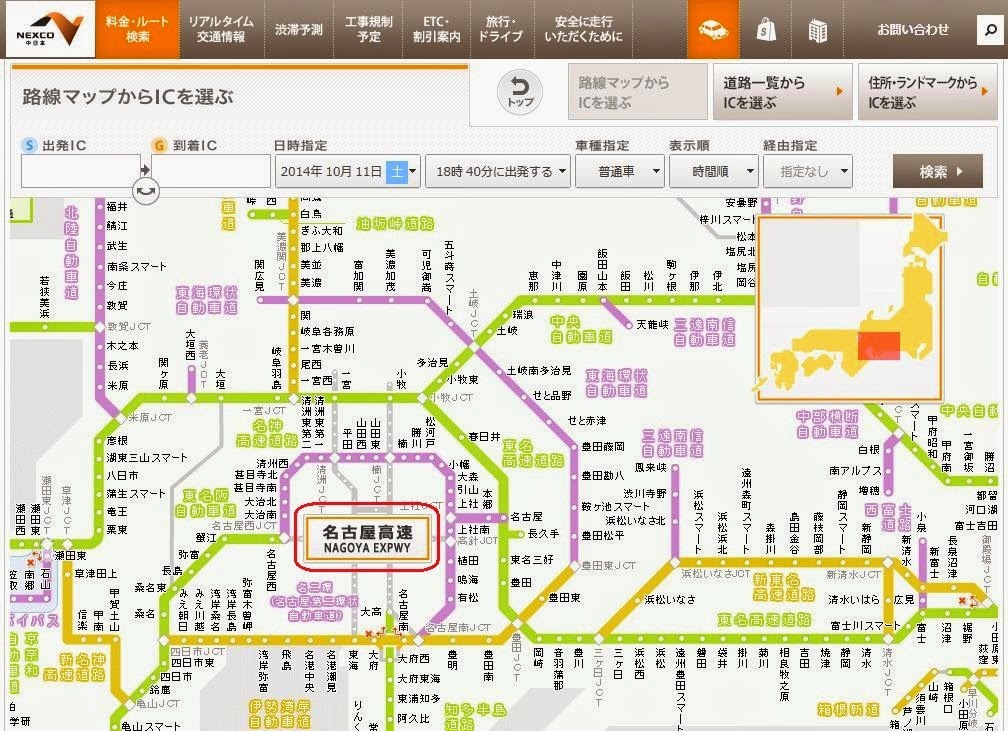This screenshot has width=1008, height=731.
Task: Click the トップ return arrow button
Action: click(x=519, y=93)
